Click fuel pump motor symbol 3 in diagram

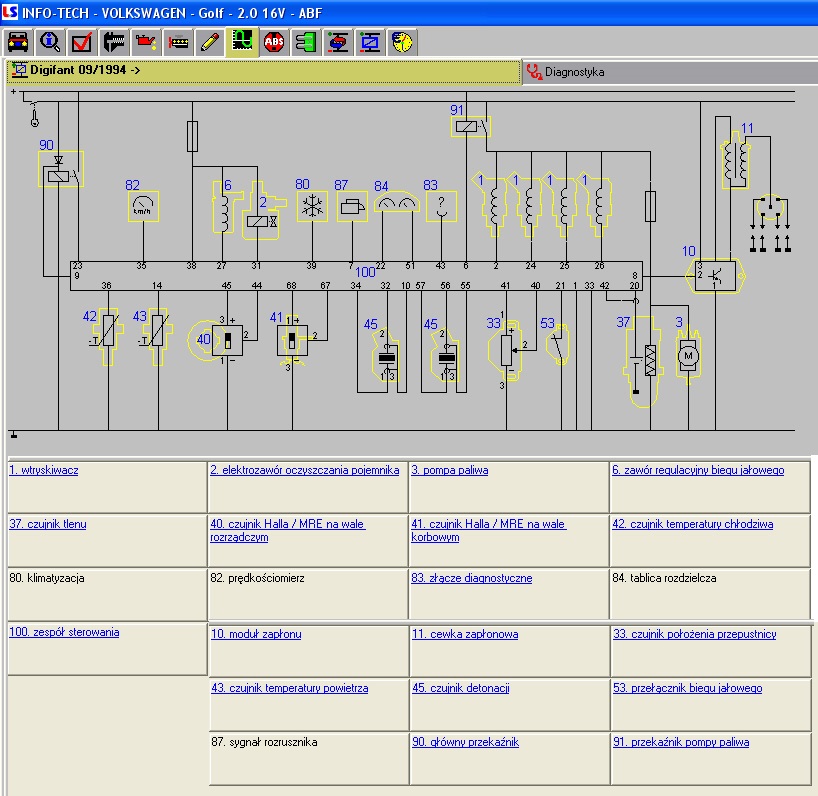pos(686,356)
